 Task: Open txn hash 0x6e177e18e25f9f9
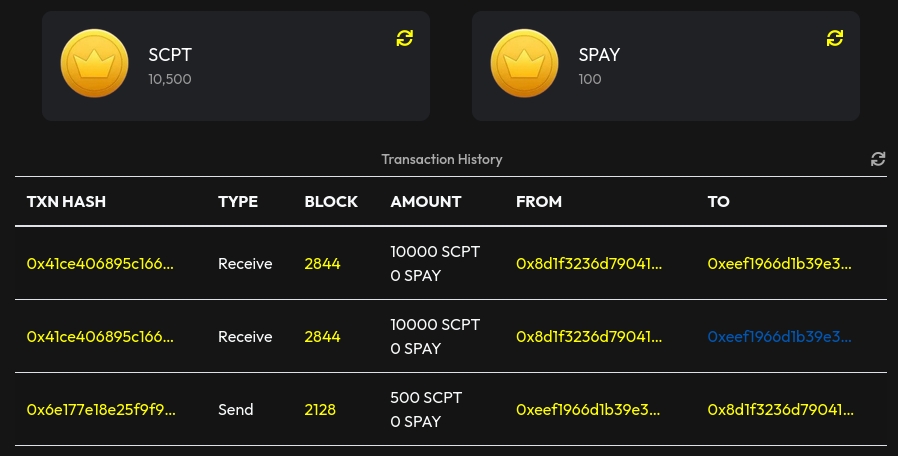pyautogui.click(x=100, y=410)
